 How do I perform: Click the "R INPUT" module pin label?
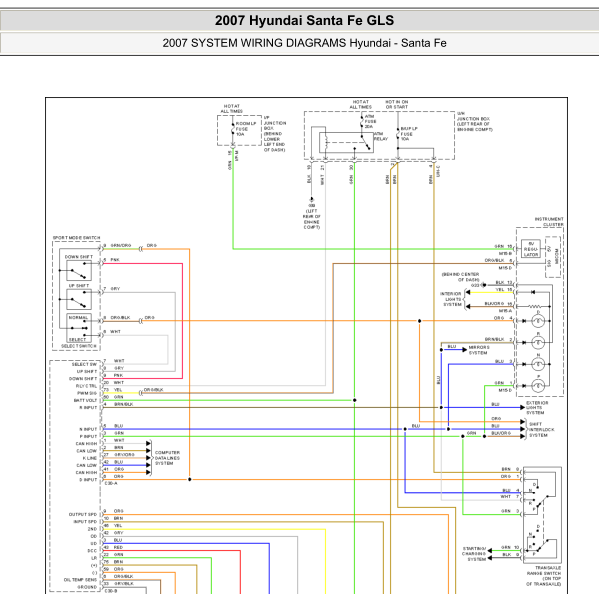(x=88, y=408)
